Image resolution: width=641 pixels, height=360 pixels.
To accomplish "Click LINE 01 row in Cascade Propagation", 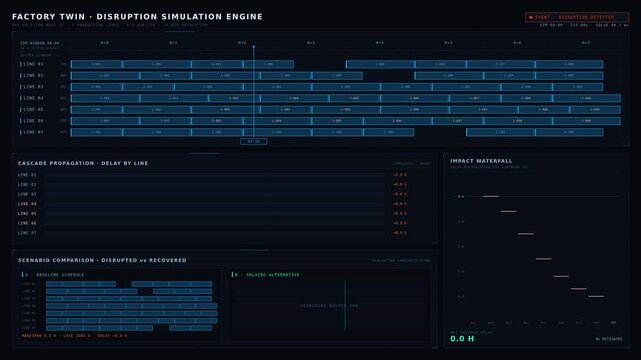I will 213,174.
